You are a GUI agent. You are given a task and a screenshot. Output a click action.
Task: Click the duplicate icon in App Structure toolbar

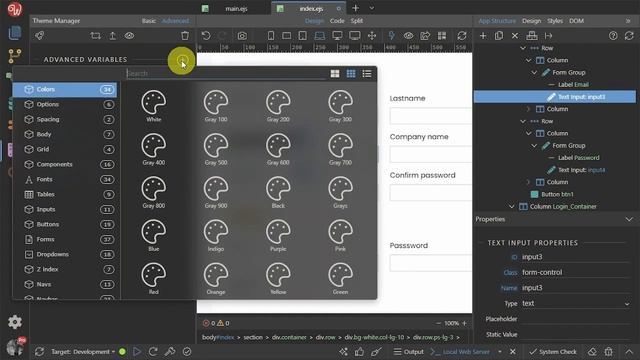point(499,36)
